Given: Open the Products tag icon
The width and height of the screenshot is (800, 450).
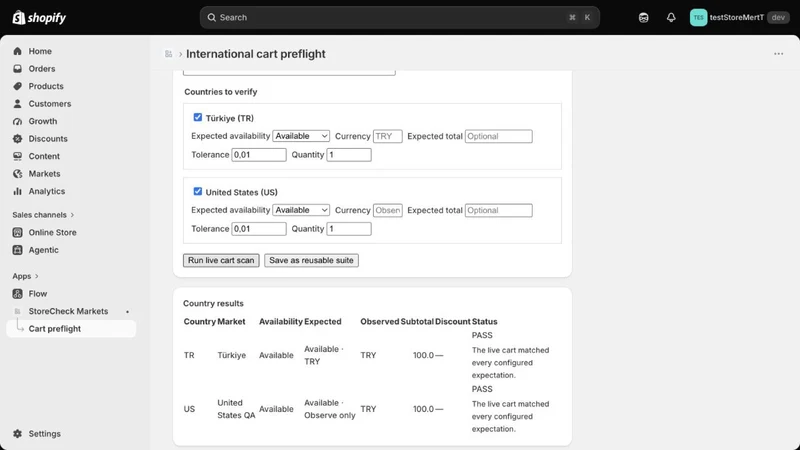Looking at the screenshot, I should tap(17, 86).
